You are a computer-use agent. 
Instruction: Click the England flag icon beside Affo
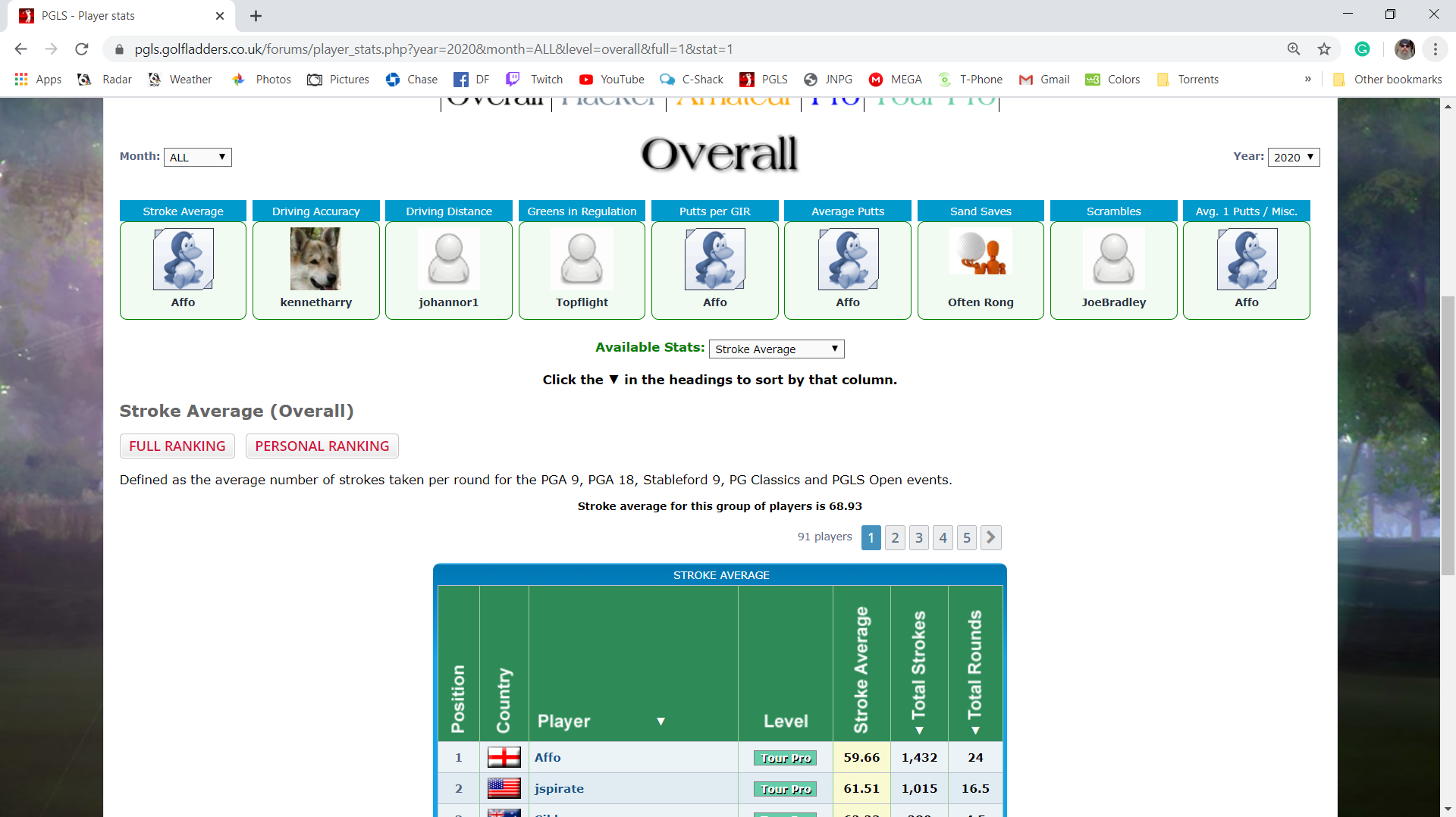[x=504, y=757]
